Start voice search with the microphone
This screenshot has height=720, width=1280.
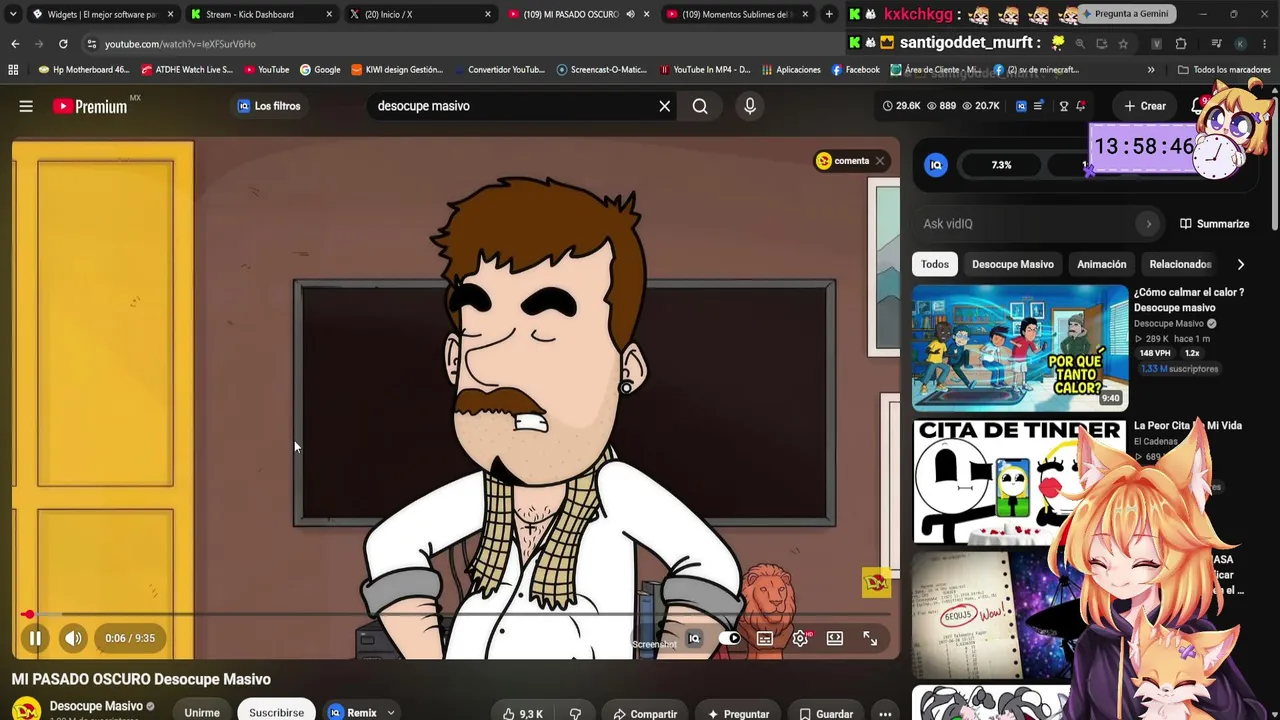[x=750, y=106]
